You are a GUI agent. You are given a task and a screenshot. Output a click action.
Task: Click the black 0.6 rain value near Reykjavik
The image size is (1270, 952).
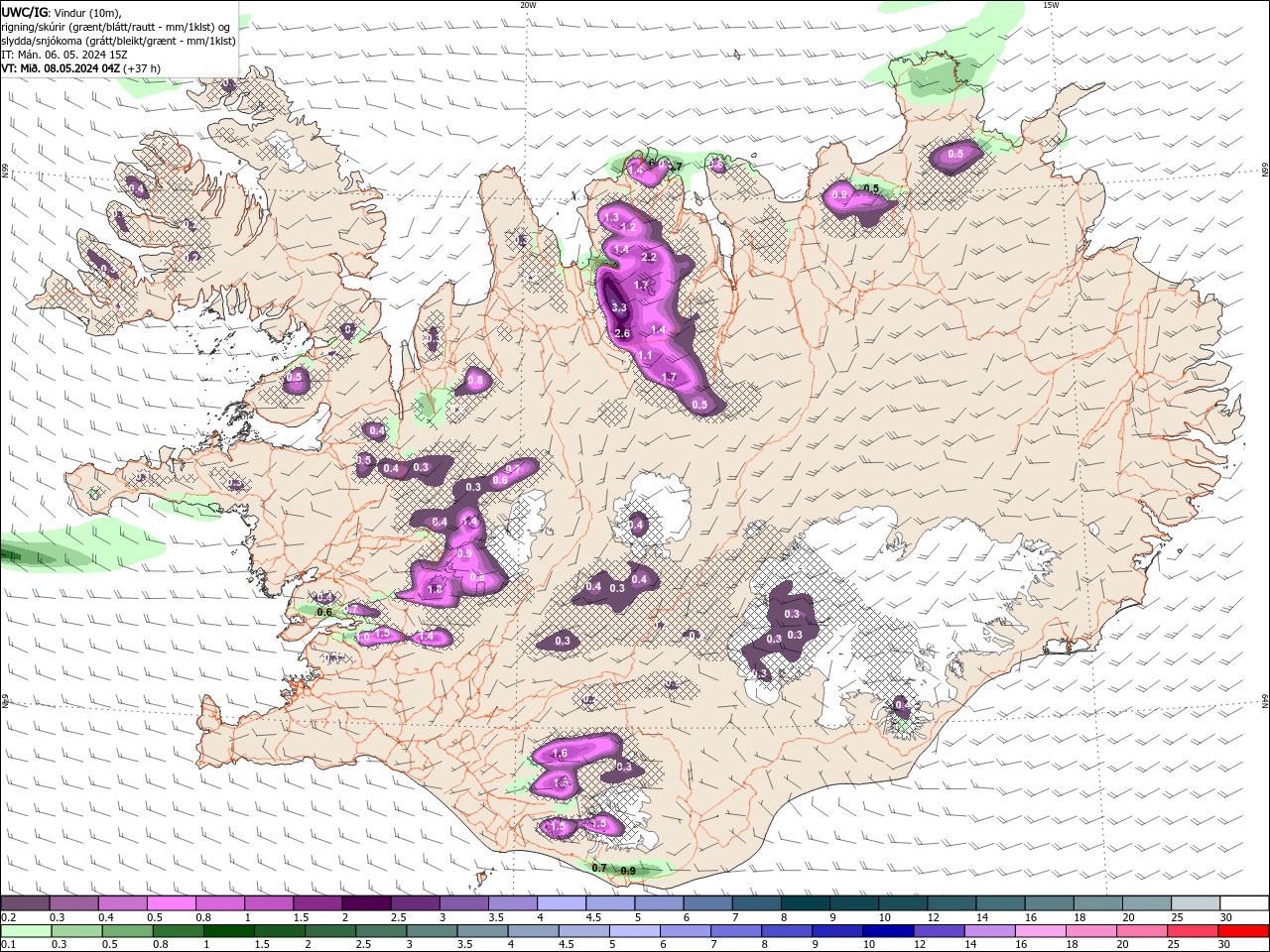pyautogui.click(x=324, y=612)
